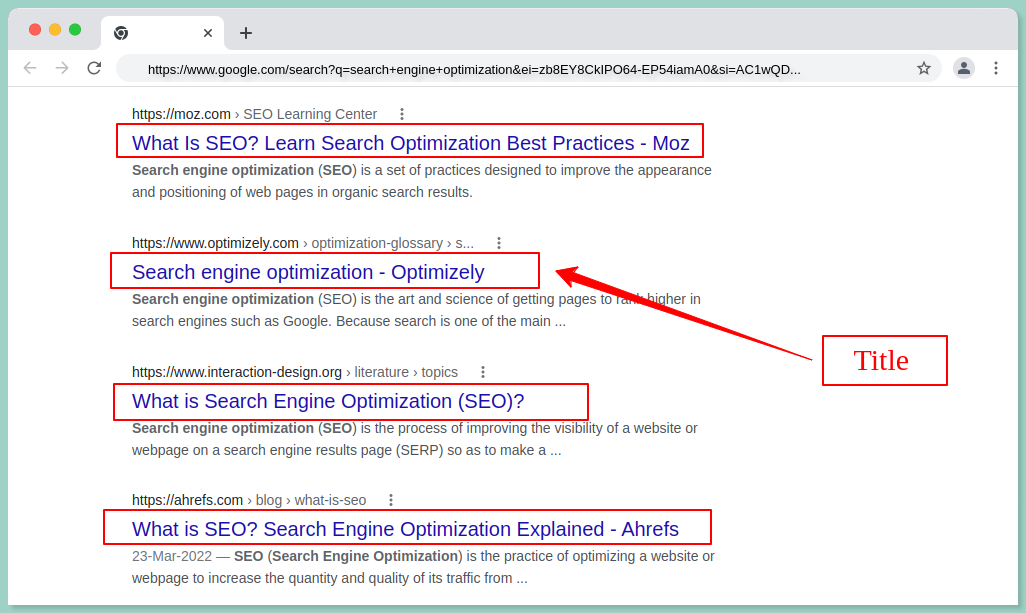The height and width of the screenshot is (613, 1026).
Task: Open three-dot menu beside ahrefs.com result
Action: 391,500
